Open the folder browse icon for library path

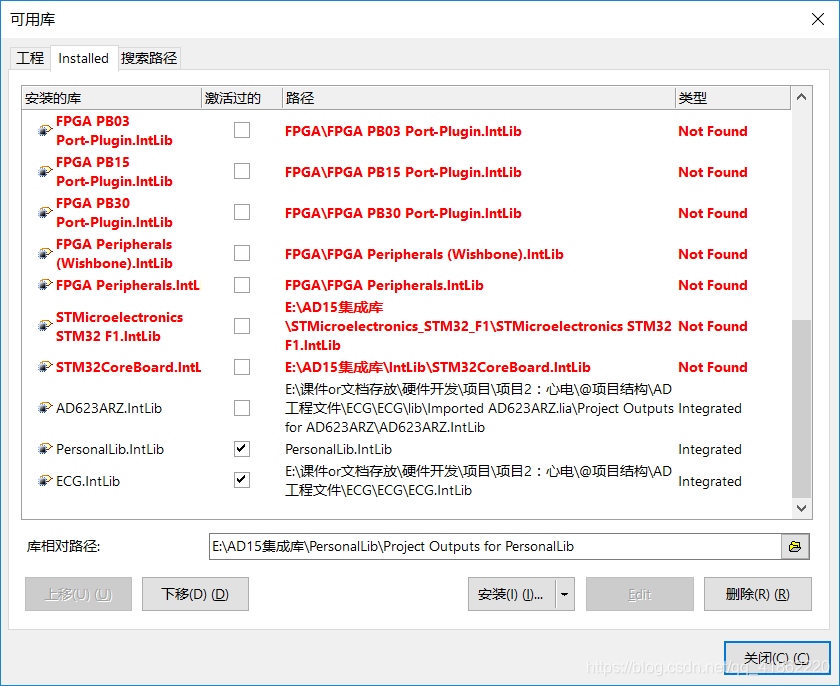[795, 546]
